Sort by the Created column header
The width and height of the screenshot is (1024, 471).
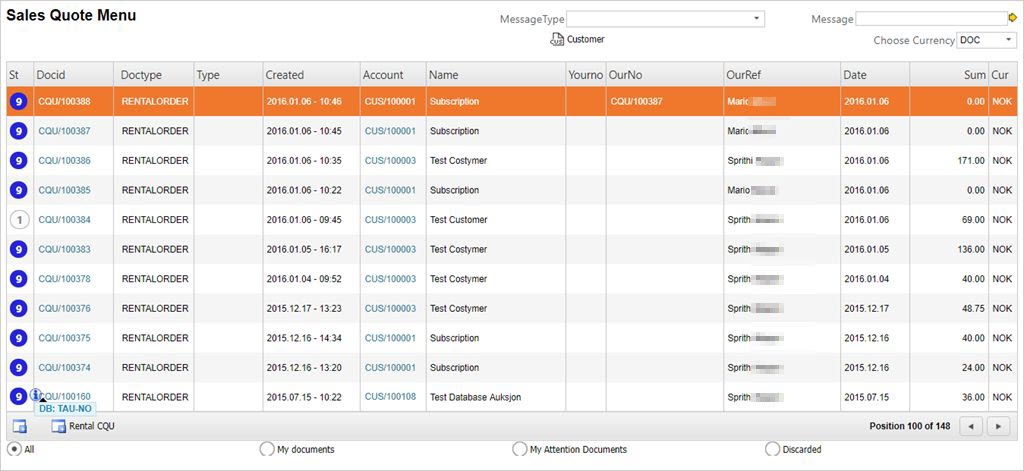[x=285, y=75]
